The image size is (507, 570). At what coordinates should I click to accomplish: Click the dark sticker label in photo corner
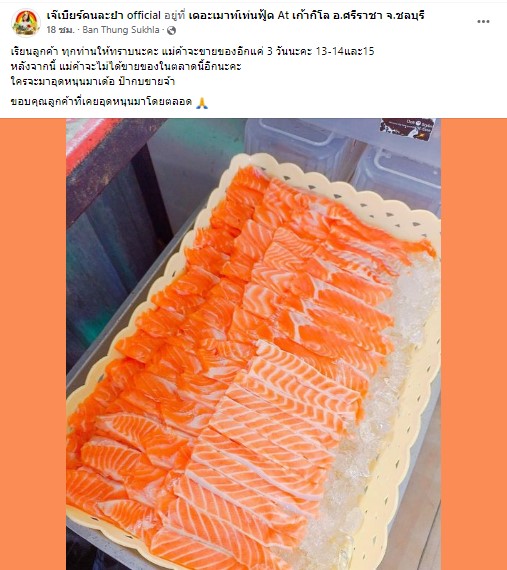[x=407, y=129]
